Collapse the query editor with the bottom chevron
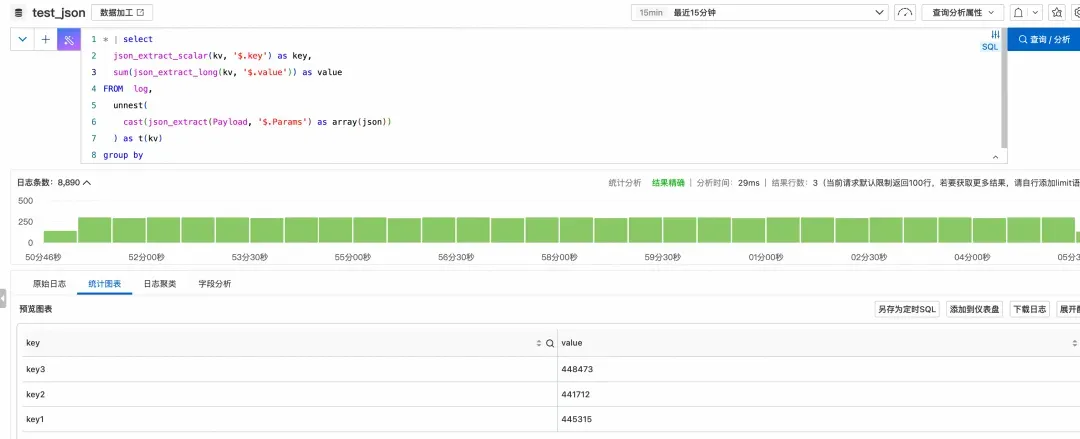 pos(995,157)
